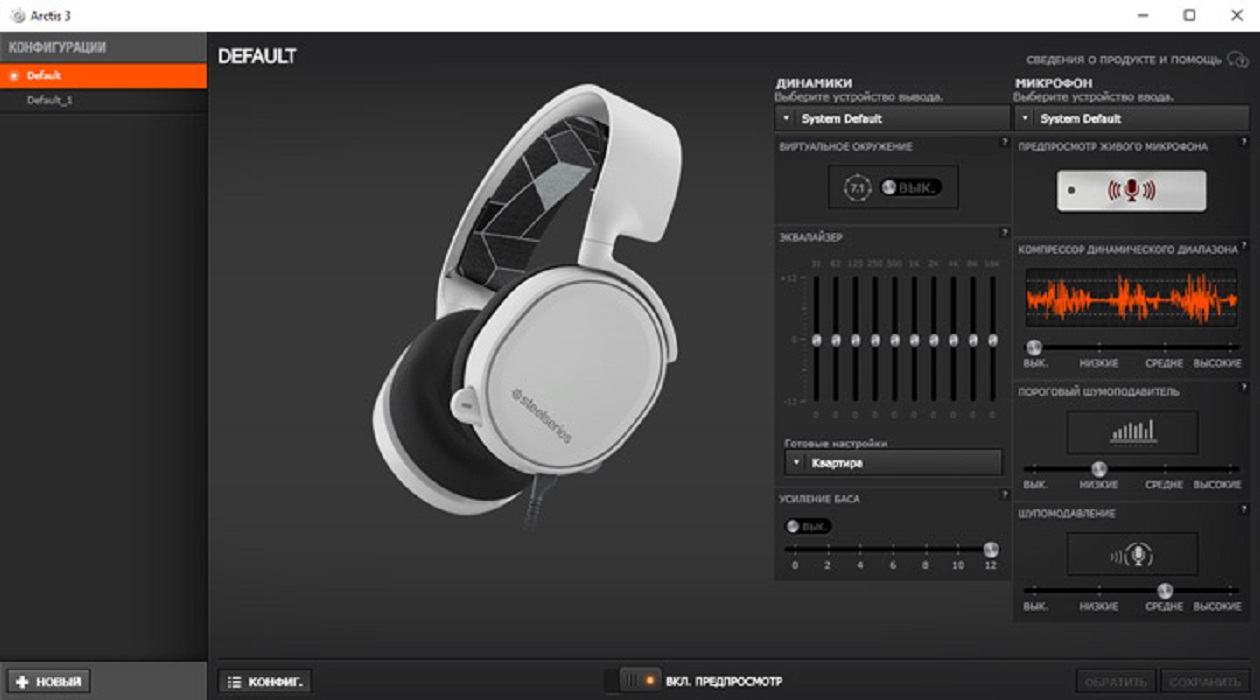Image resolution: width=1260 pixels, height=700 pixels.
Task: Click the cloud help icon at top right
Action: click(x=1237, y=60)
